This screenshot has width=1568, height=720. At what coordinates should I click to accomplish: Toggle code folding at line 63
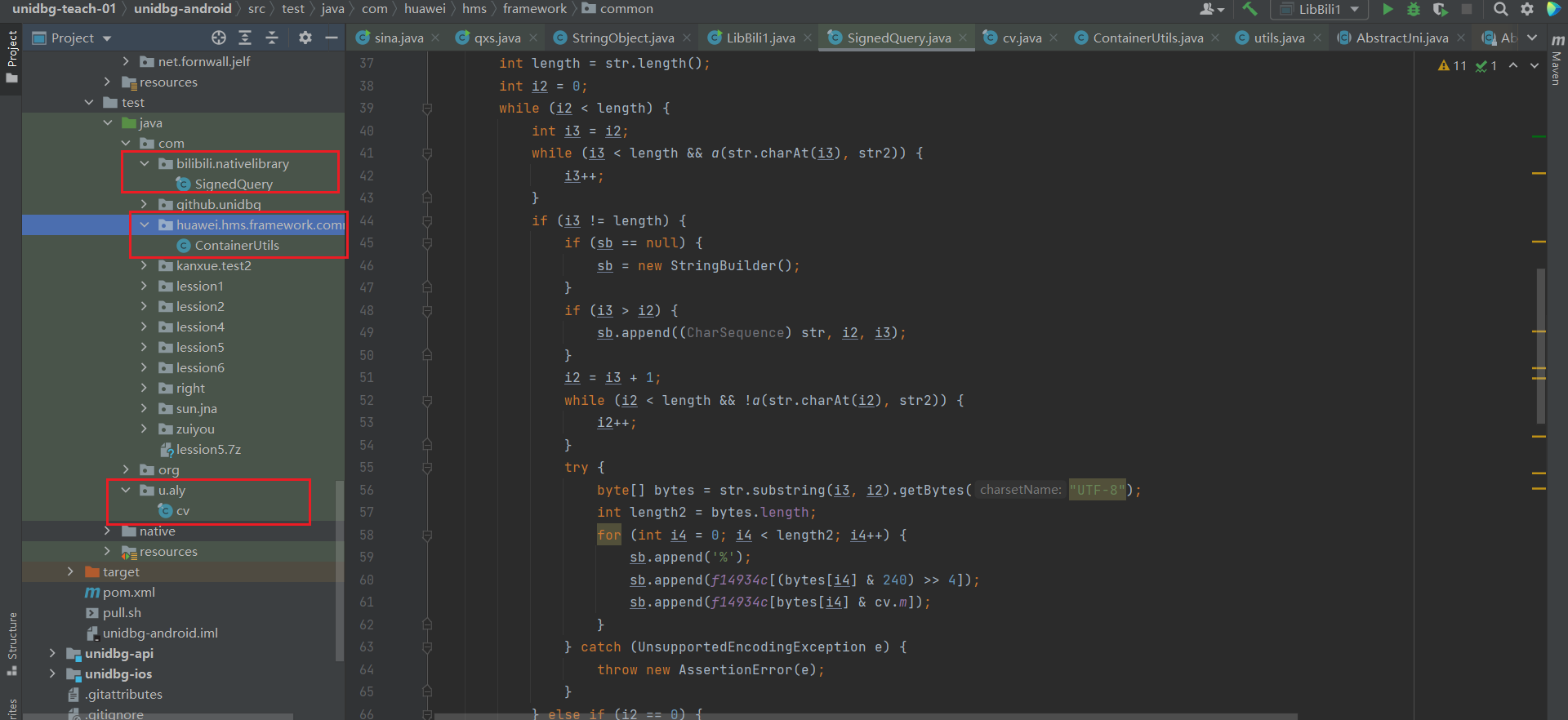pos(427,647)
